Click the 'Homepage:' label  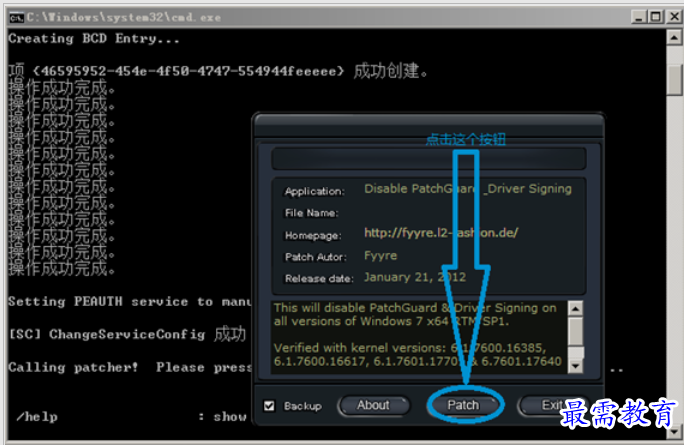tap(313, 236)
